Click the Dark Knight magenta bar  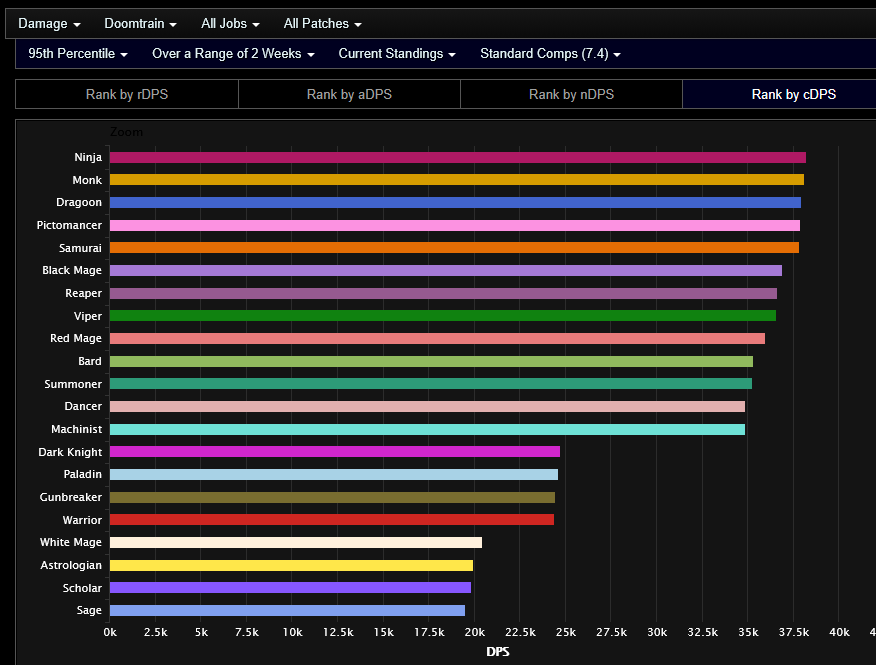(x=335, y=452)
